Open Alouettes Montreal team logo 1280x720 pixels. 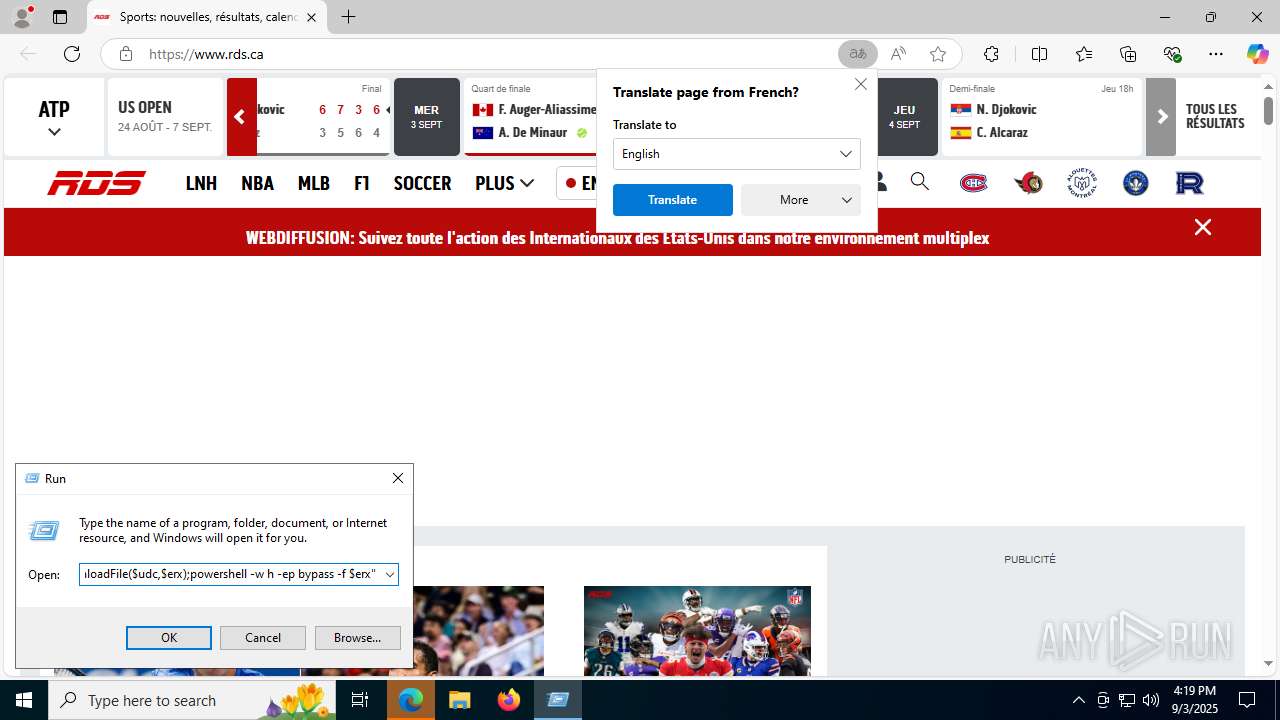pyautogui.click(x=1082, y=183)
